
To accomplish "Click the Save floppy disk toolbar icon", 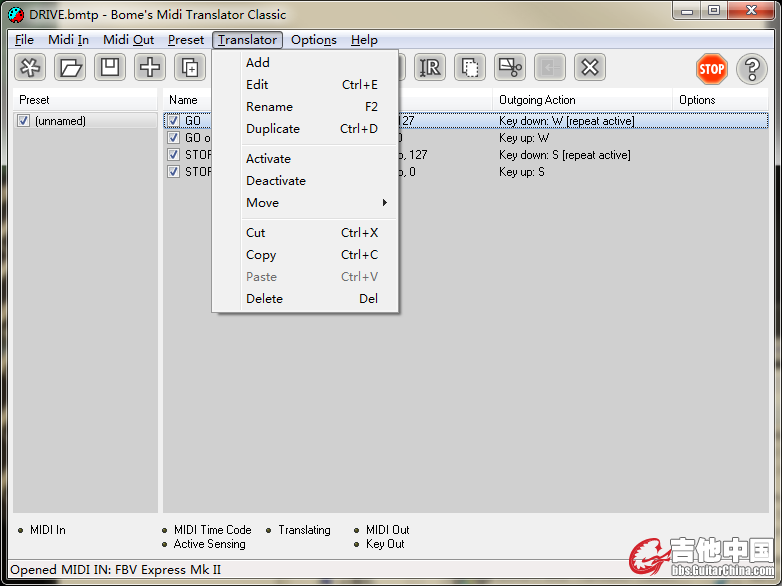I will click(110, 67).
